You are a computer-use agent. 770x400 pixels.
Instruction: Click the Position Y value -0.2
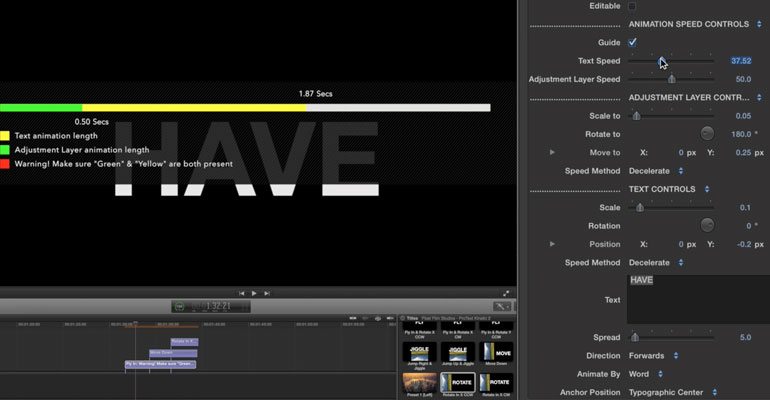[744, 244]
